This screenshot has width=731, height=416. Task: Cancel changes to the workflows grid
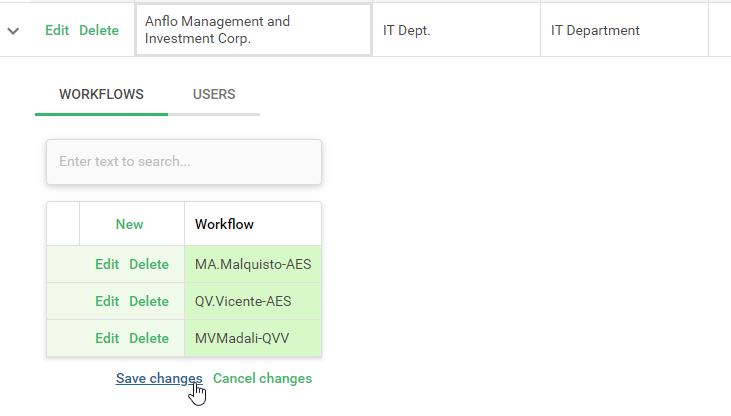[263, 379]
